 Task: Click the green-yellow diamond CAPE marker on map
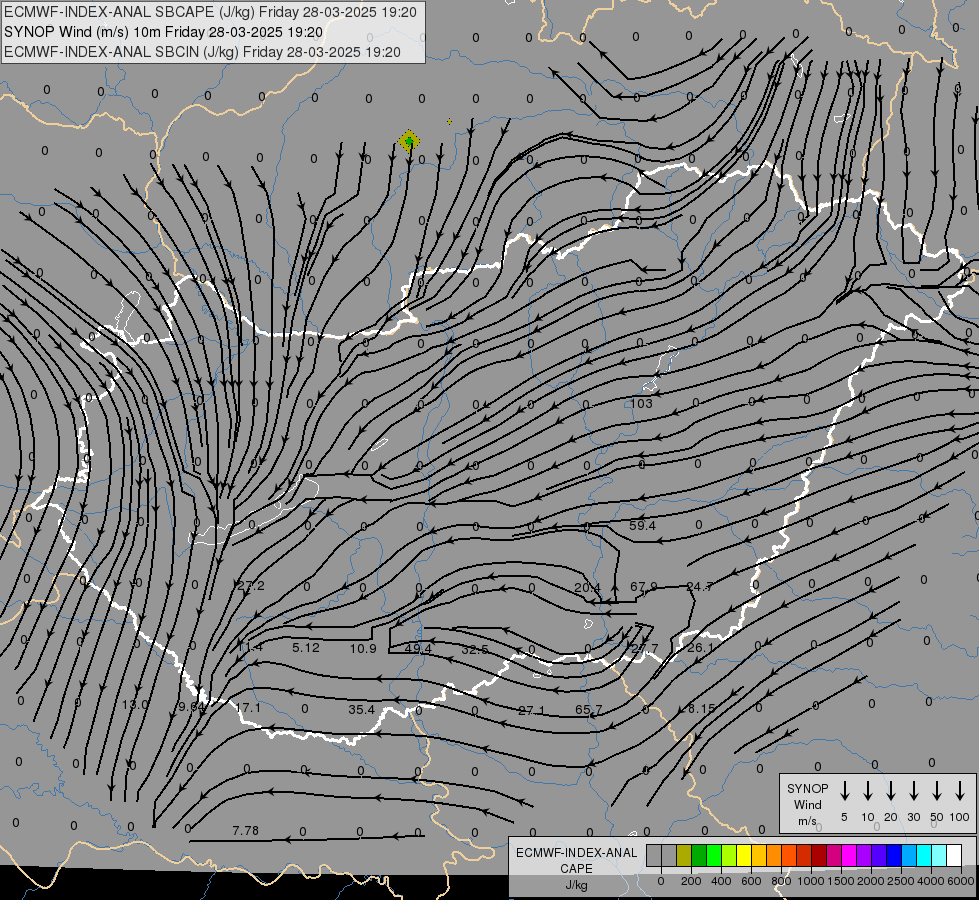409,142
